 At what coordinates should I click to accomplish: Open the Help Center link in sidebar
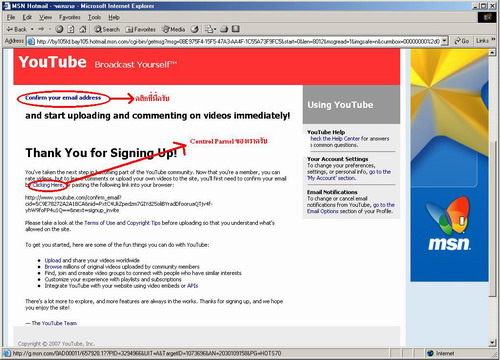pyautogui.click(x=335, y=138)
